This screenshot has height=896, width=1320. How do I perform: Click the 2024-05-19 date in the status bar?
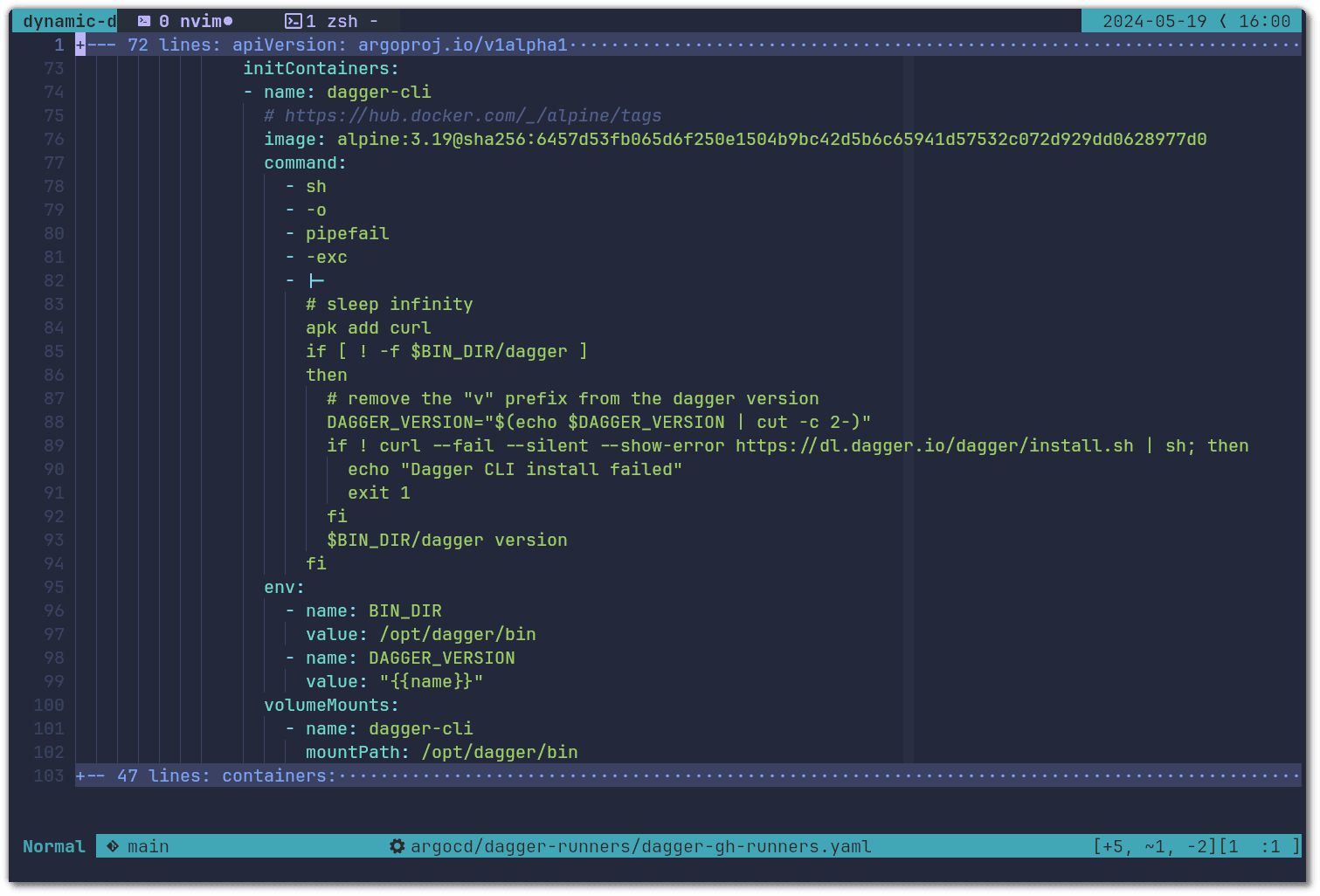click(x=1154, y=21)
